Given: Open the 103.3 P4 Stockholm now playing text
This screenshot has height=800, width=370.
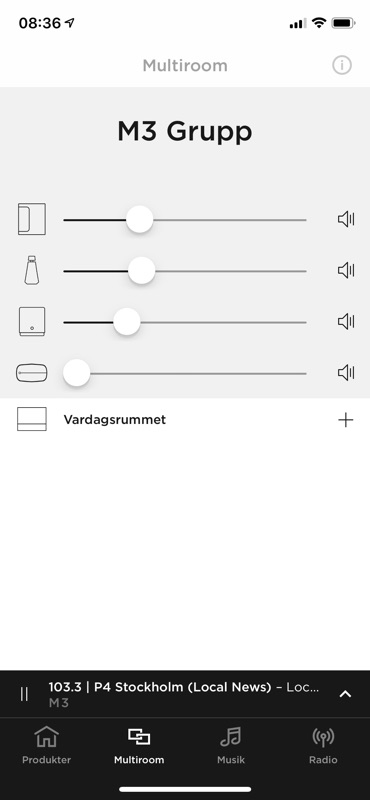Looking at the screenshot, I should 184,687.
